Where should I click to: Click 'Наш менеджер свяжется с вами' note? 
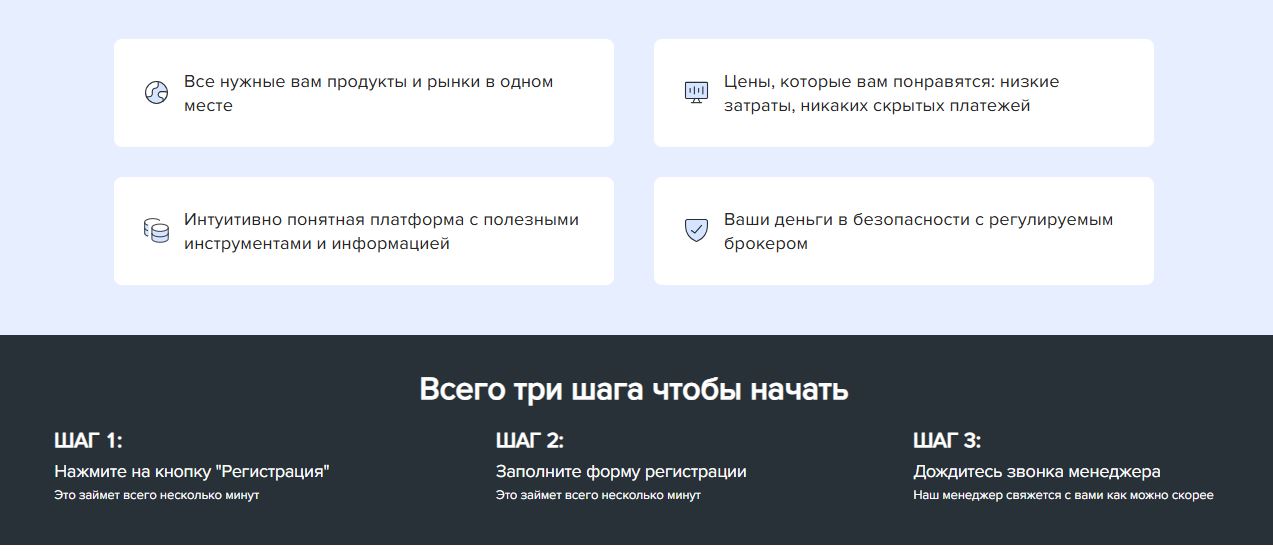(x=1063, y=495)
